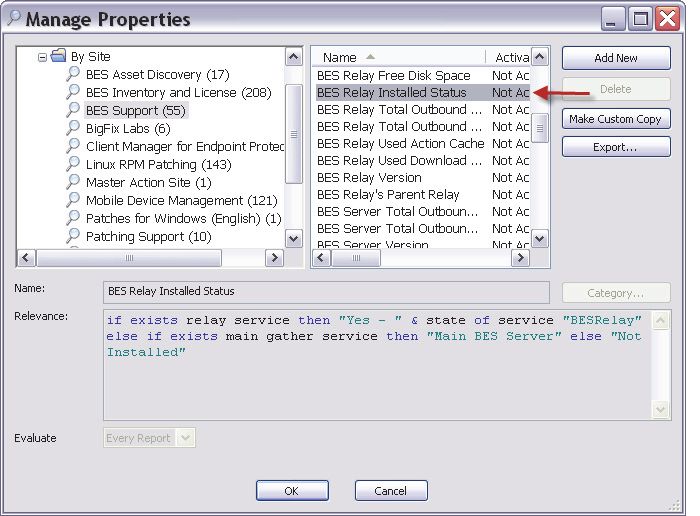Click property list scroll up arrow
Viewport: 700px width, 516px height.
[x=539, y=57]
